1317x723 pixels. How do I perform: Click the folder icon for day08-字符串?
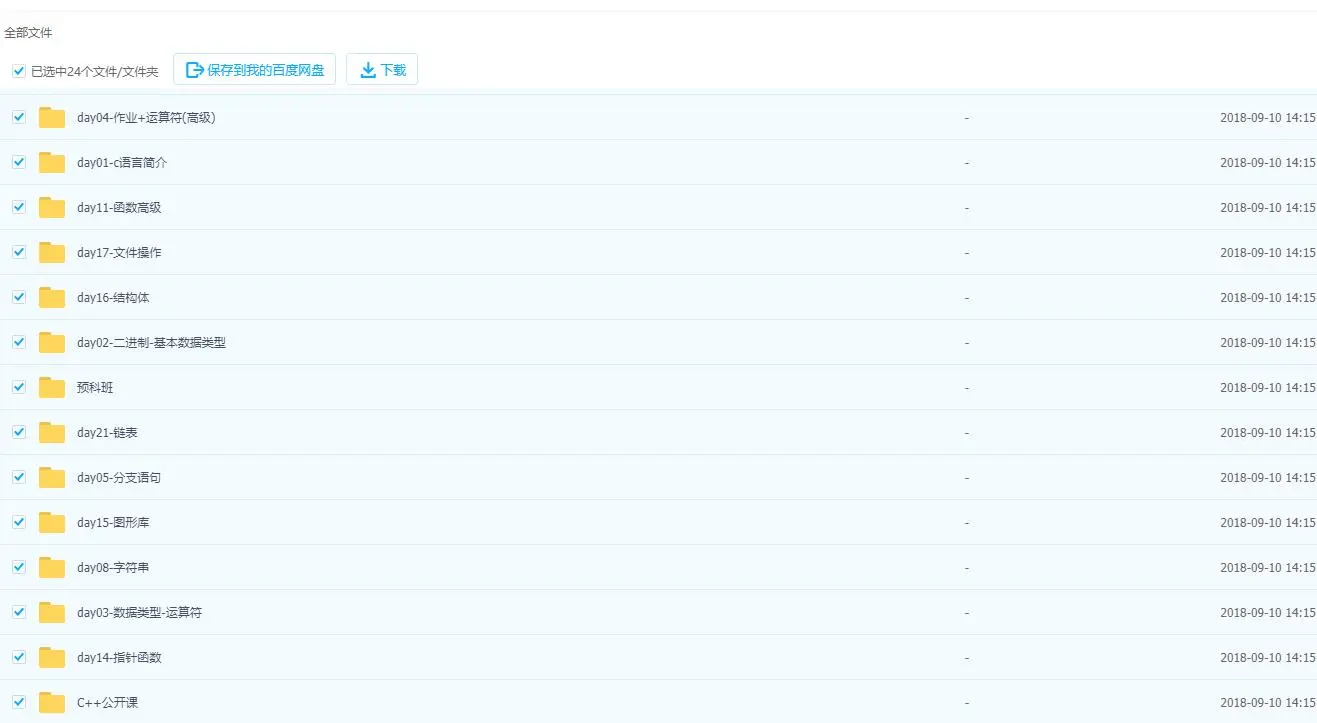point(52,567)
